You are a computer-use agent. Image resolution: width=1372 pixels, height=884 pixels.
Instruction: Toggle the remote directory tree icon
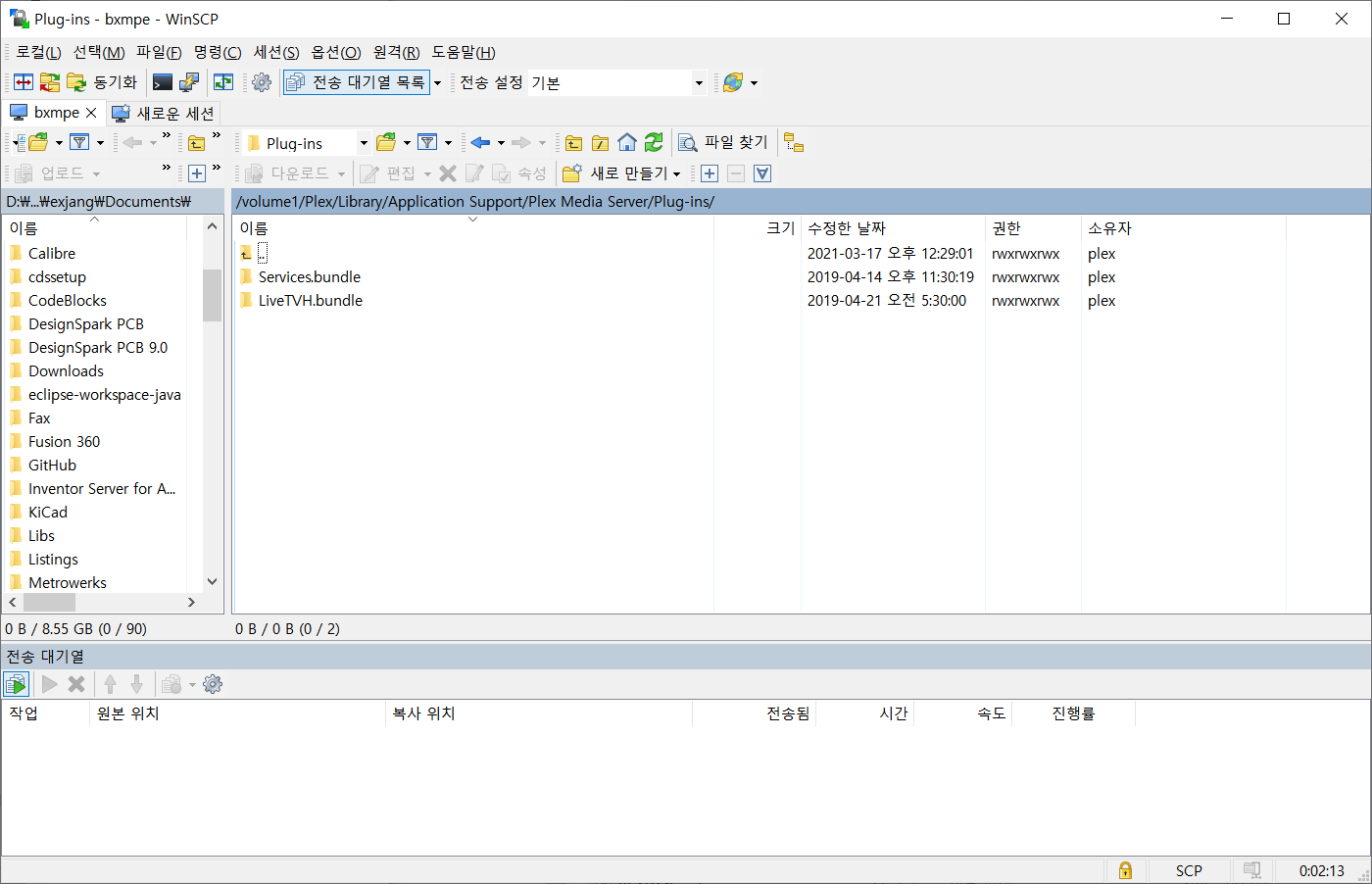(x=794, y=143)
